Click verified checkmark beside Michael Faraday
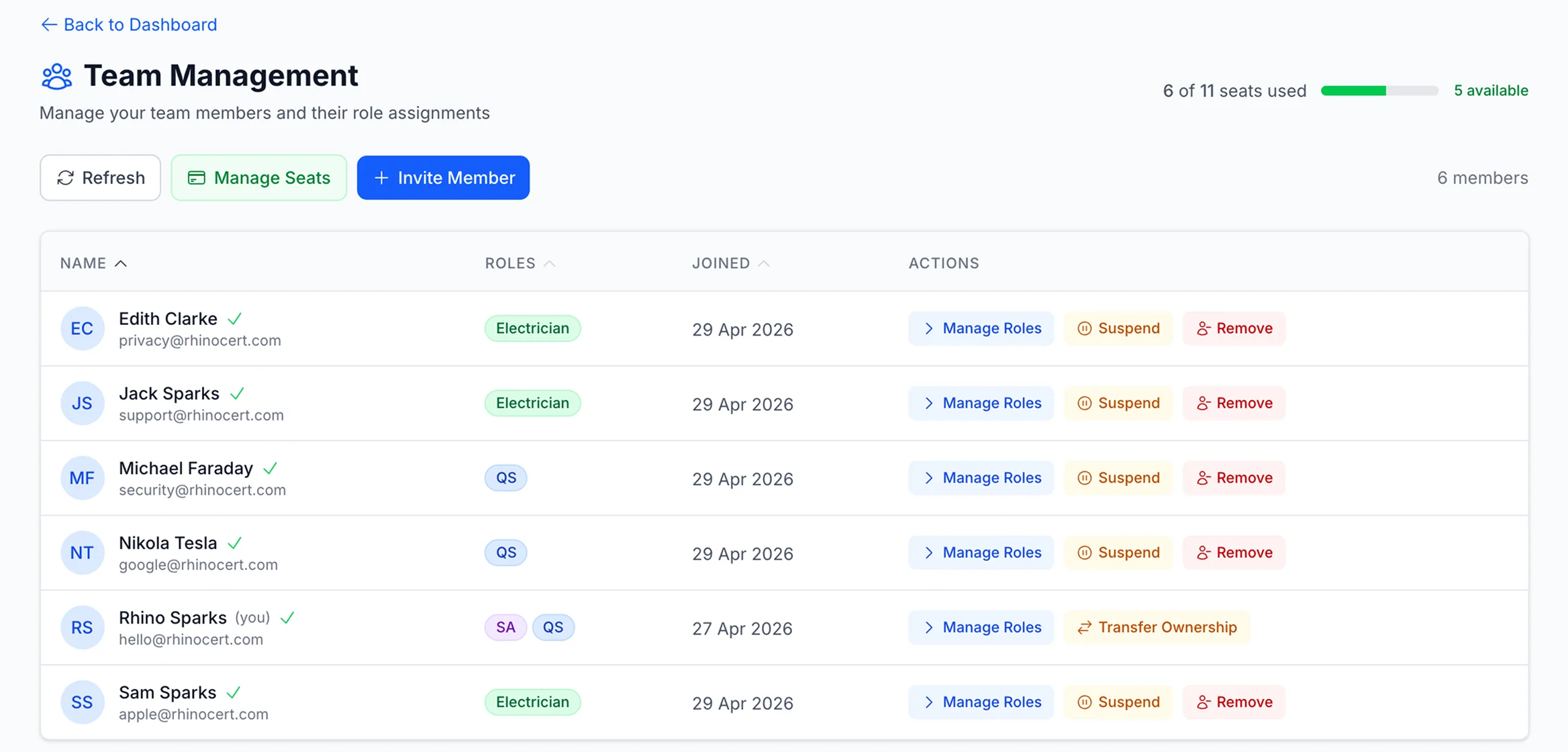This screenshot has height=752, width=1568. click(x=270, y=468)
